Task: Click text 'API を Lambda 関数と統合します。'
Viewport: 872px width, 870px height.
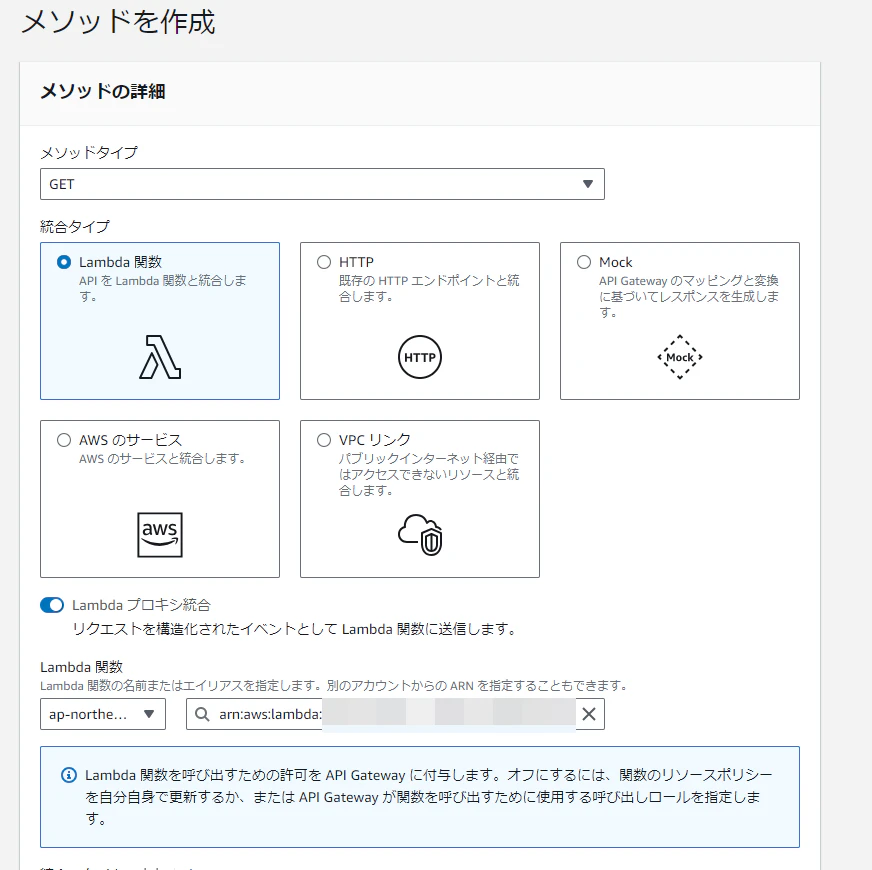Action: (x=162, y=288)
